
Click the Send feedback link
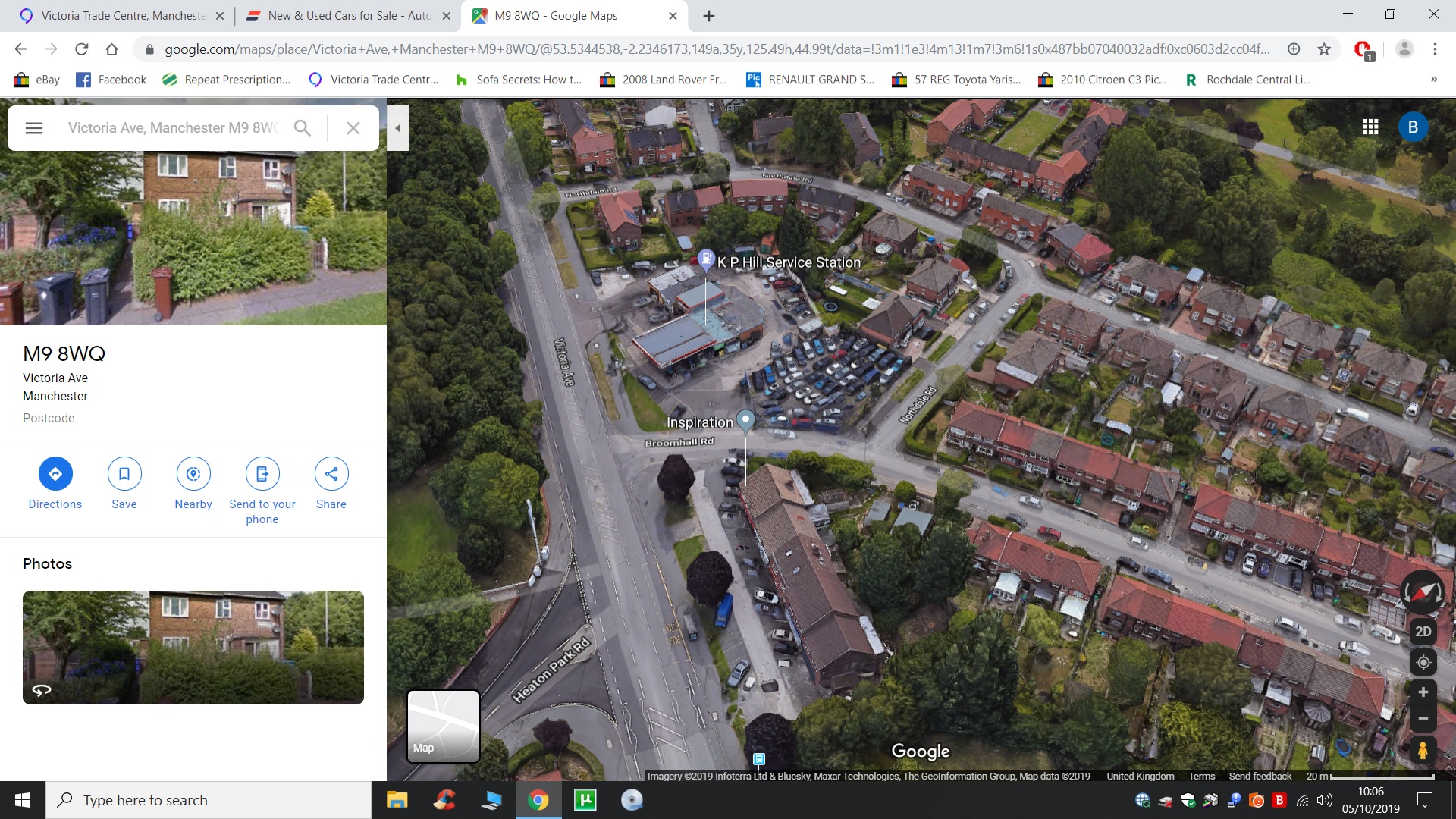point(1260,776)
